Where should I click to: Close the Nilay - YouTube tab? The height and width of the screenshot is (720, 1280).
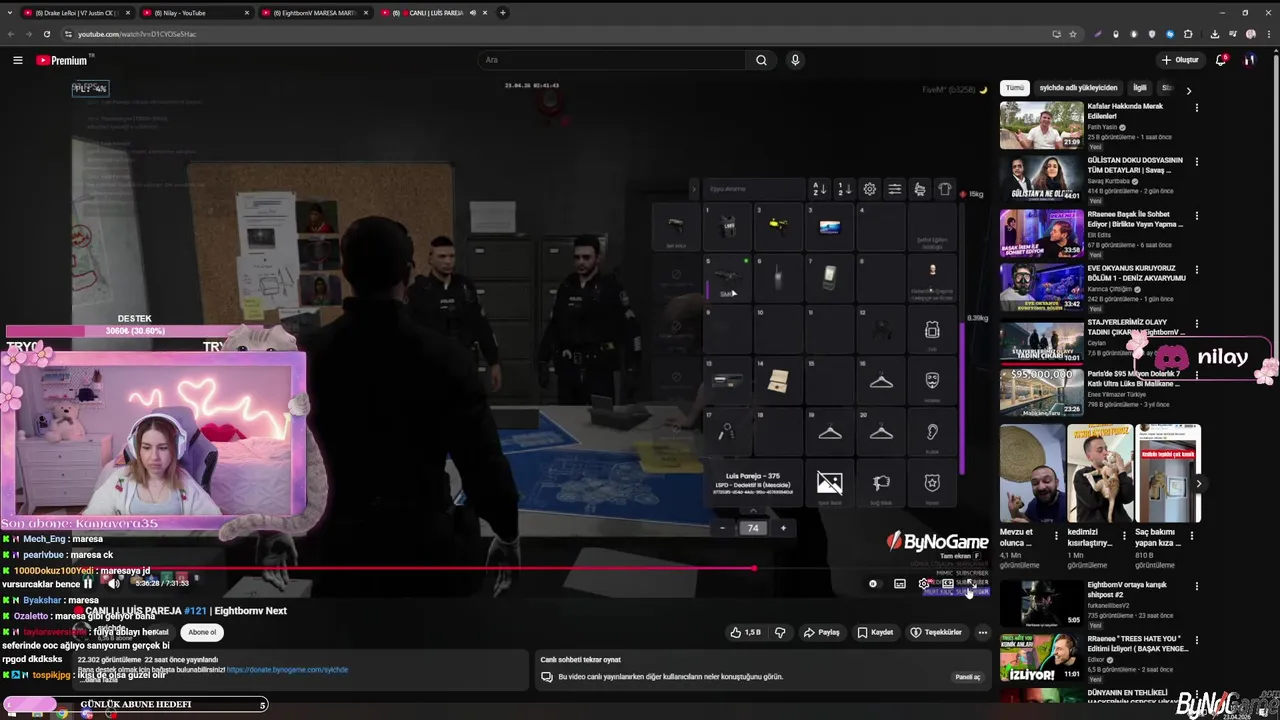pos(246,13)
